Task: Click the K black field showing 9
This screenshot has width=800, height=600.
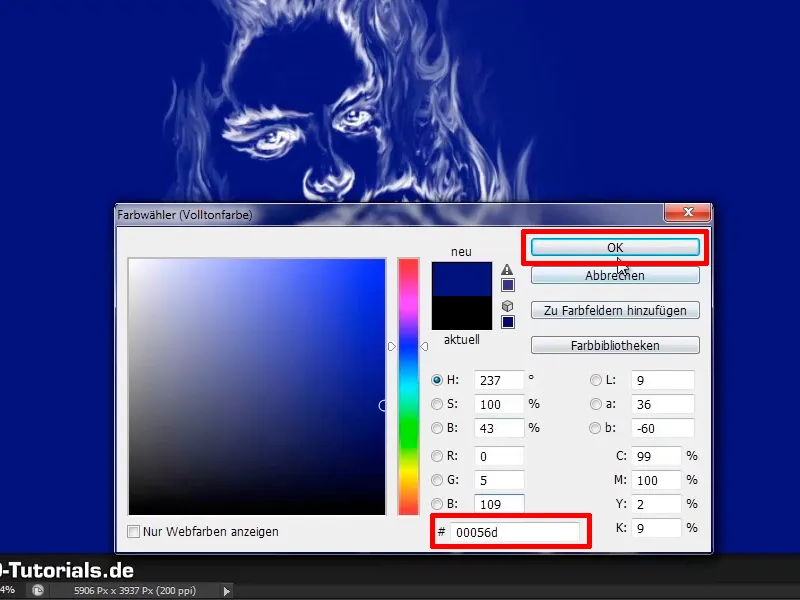Action: click(656, 528)
